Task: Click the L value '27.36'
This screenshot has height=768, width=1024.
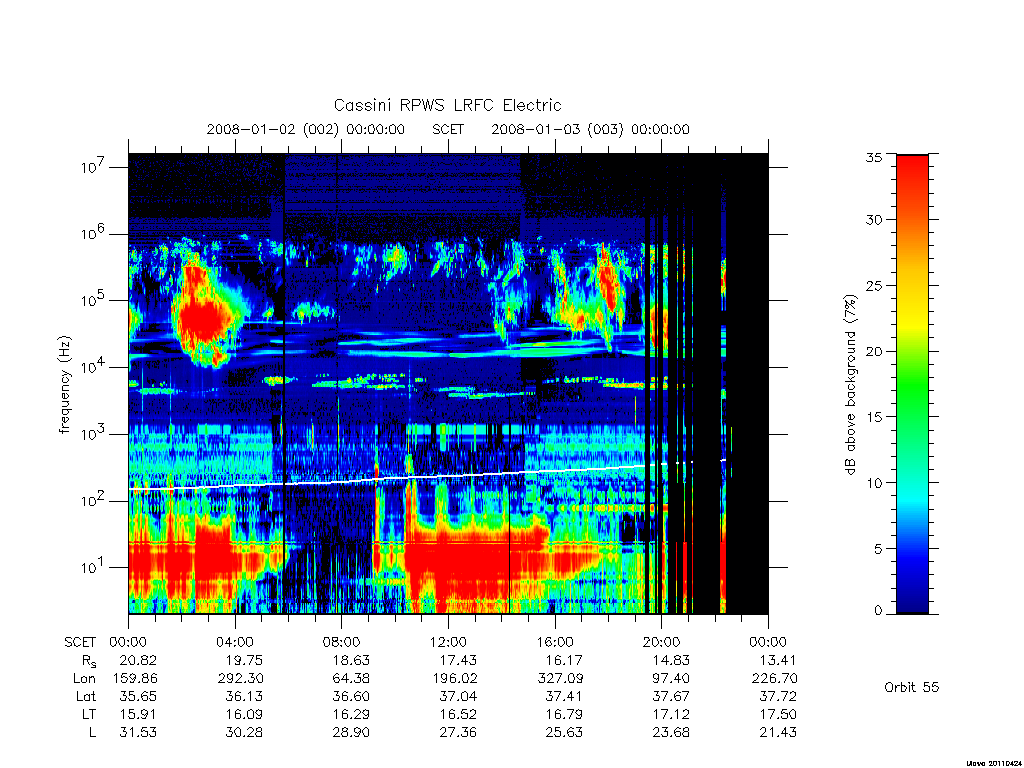Action: click(458, 733)
